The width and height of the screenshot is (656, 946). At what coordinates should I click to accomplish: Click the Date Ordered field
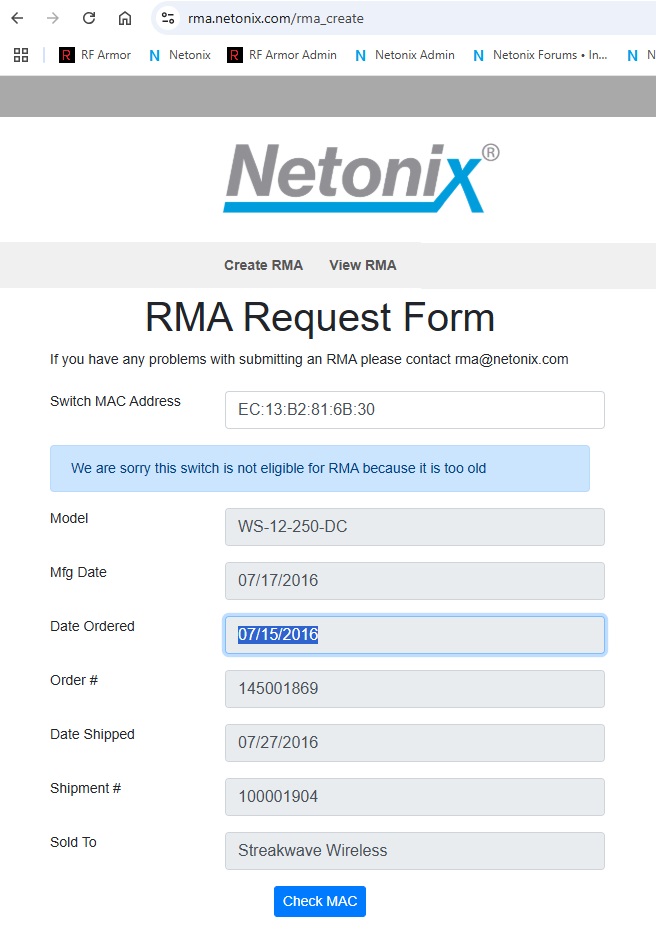click(414, 635)
